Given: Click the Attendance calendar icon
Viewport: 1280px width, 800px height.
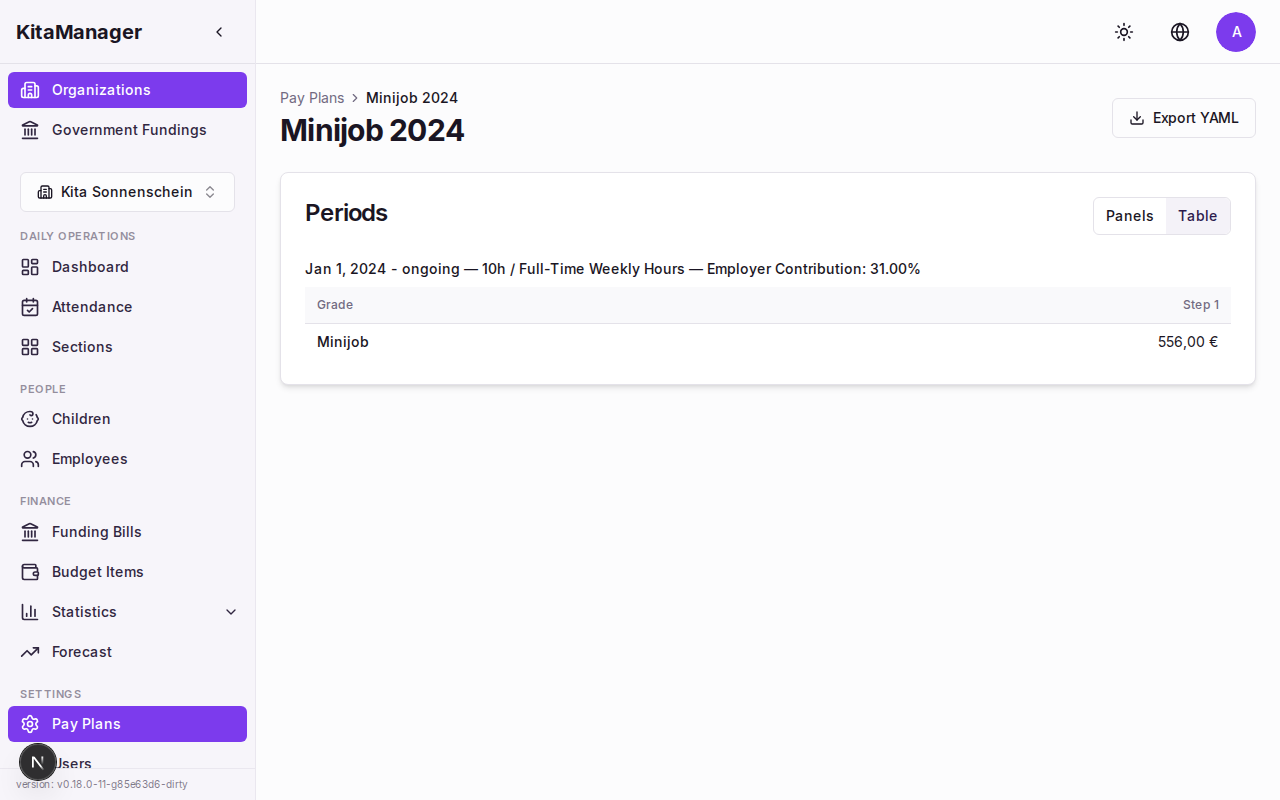Looking at the screenshot, I should (30, 307).
